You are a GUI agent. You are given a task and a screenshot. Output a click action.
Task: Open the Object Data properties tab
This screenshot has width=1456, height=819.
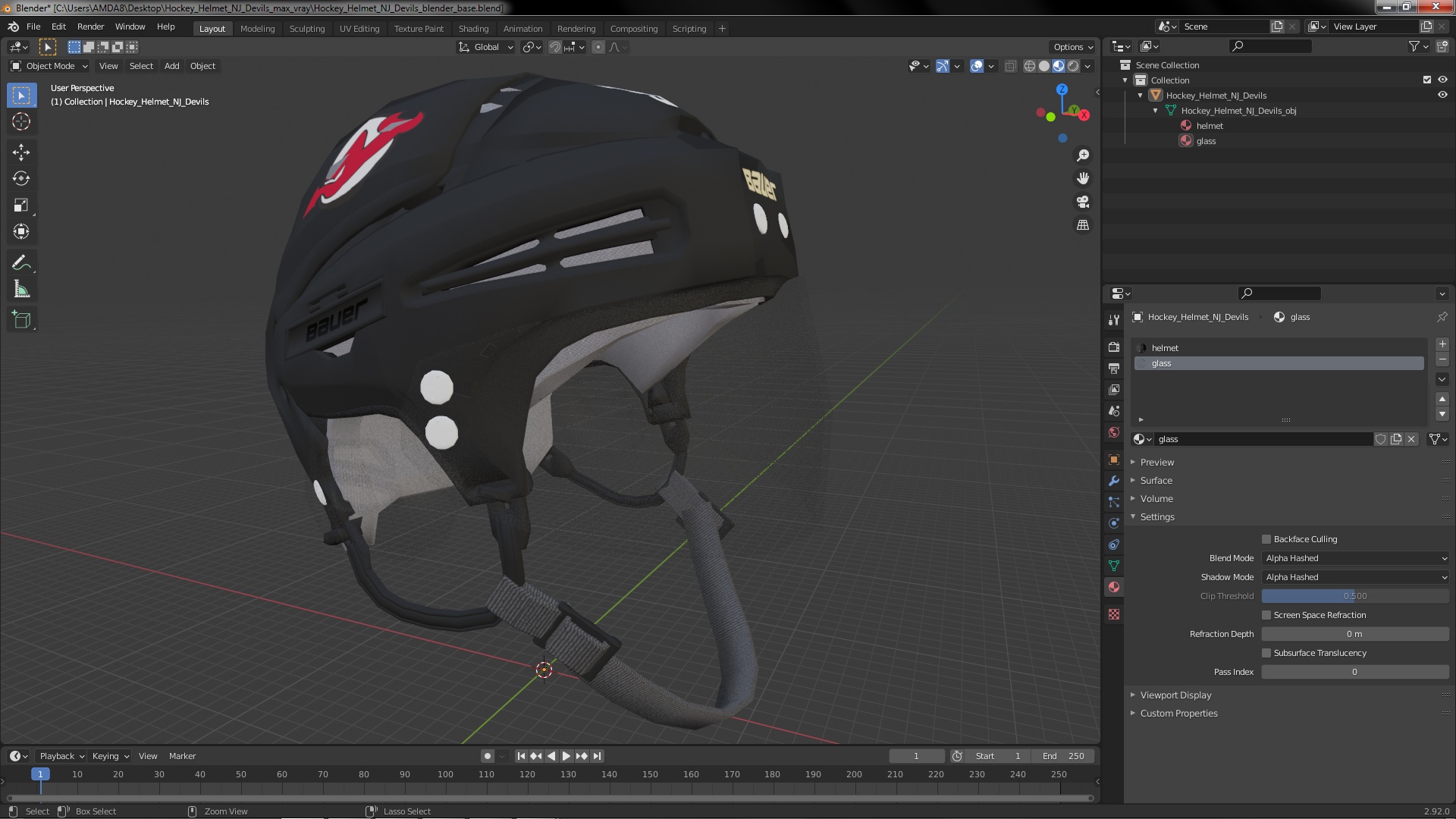[1114, 566]
